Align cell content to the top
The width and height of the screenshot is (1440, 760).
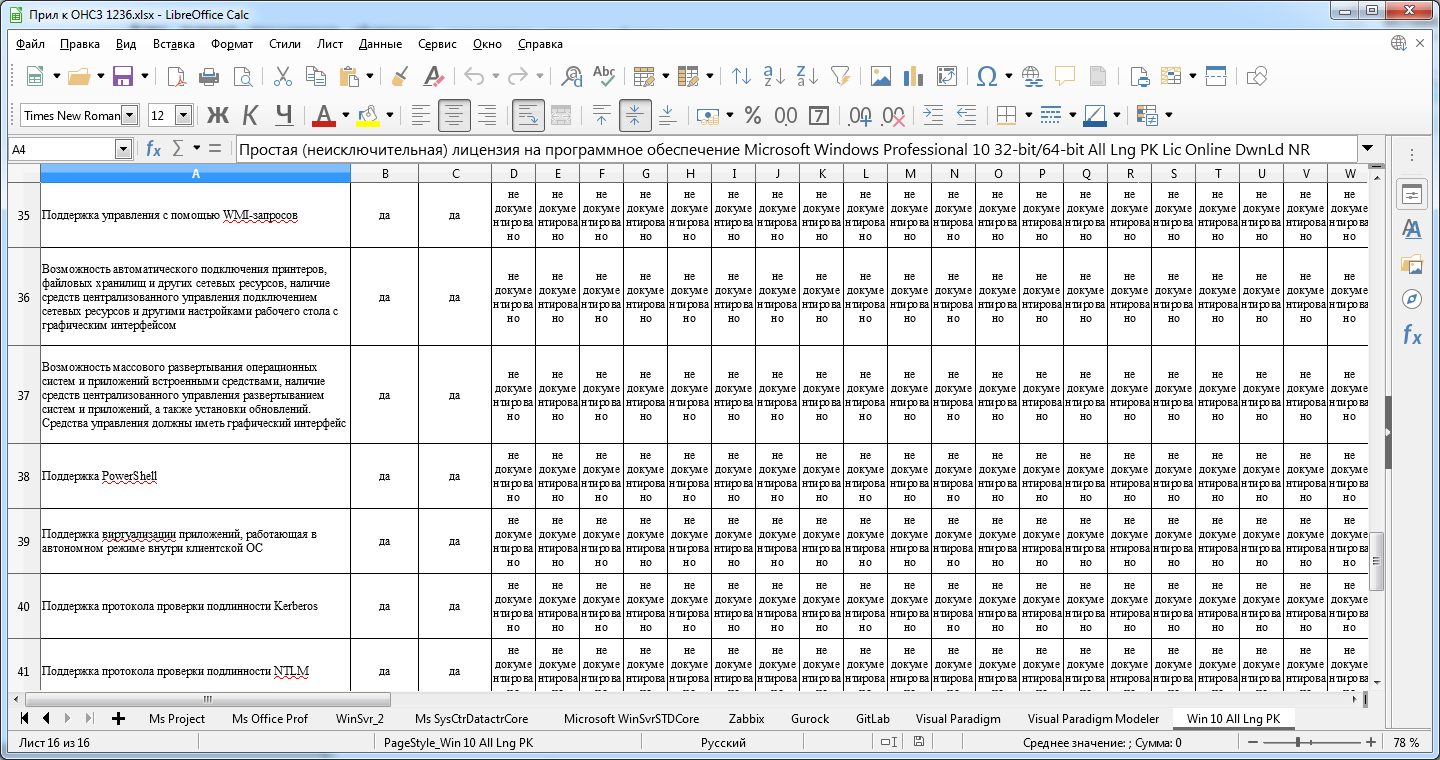click(601, 115)
